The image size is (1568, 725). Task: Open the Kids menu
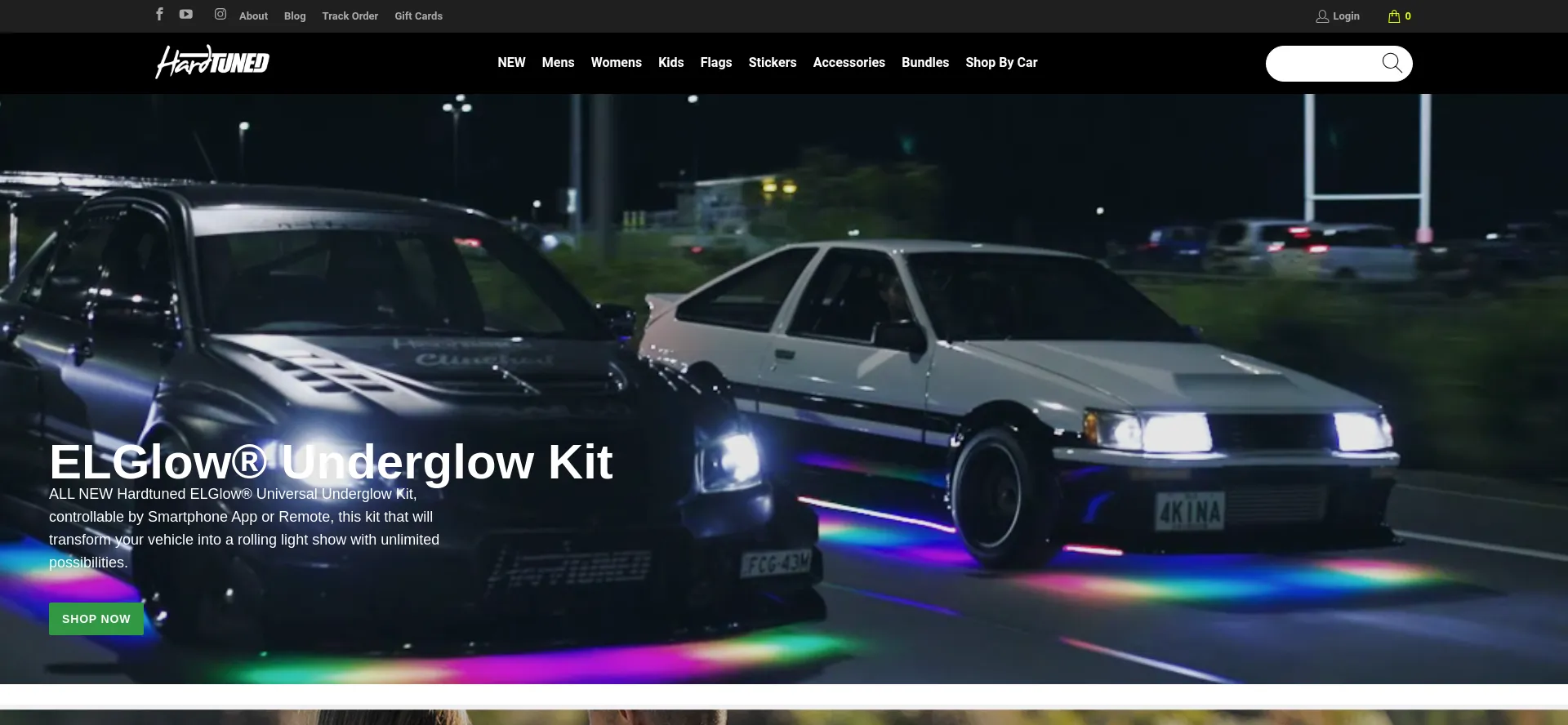[671, 63]
